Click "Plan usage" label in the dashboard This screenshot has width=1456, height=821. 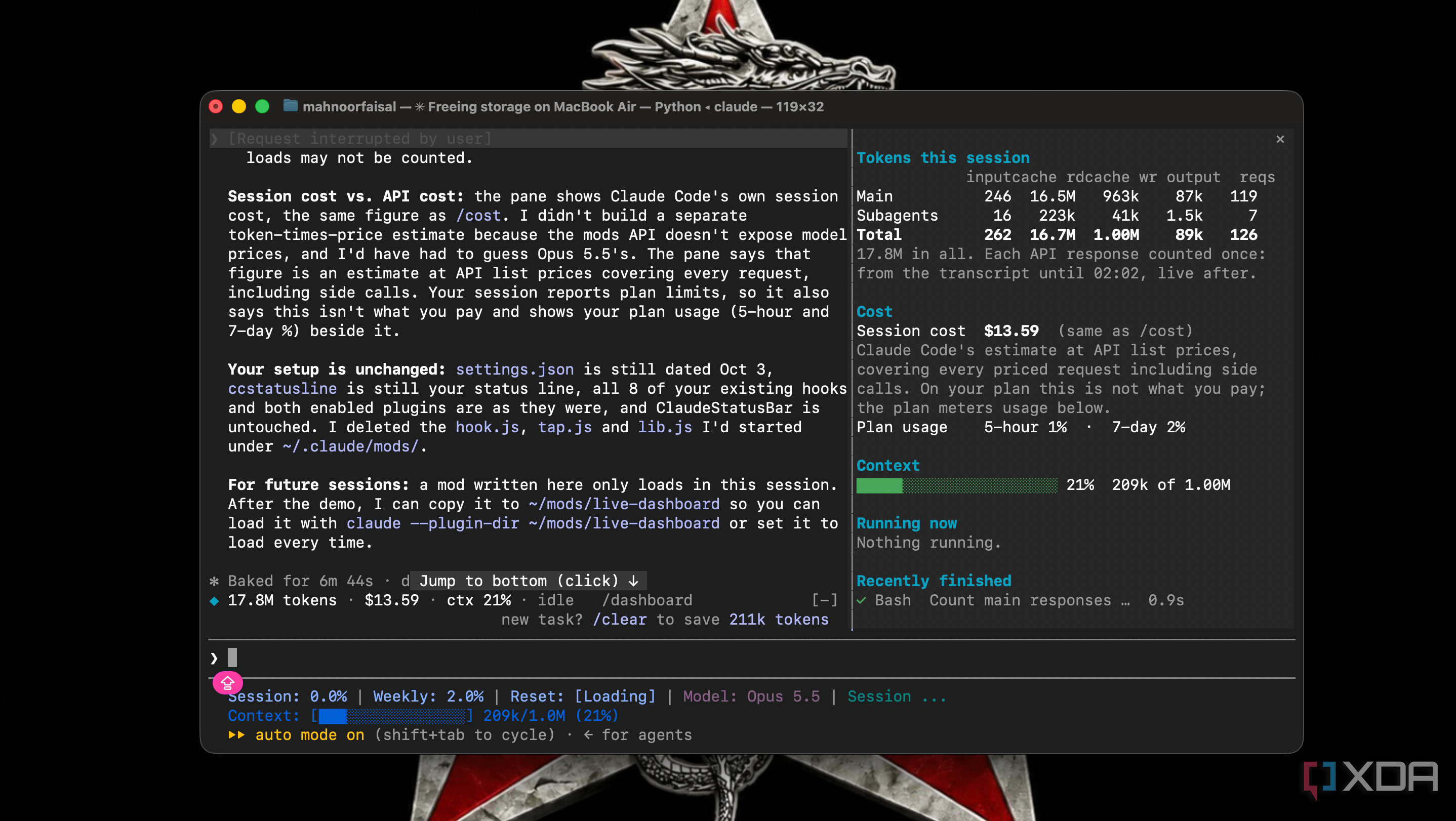902,427
